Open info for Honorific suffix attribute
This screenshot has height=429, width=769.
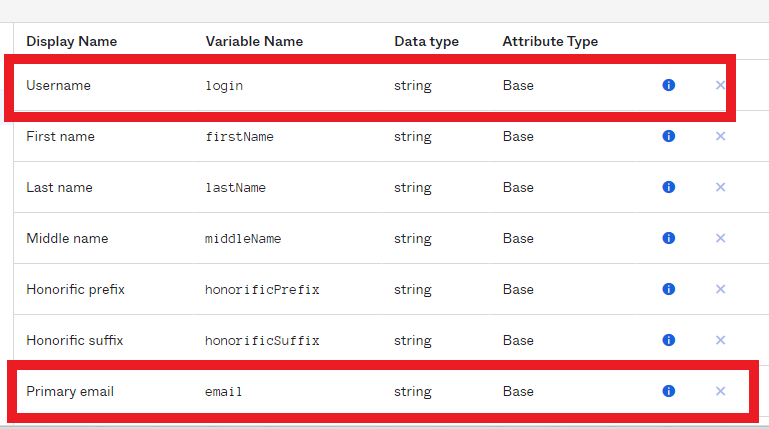point(669,340)
